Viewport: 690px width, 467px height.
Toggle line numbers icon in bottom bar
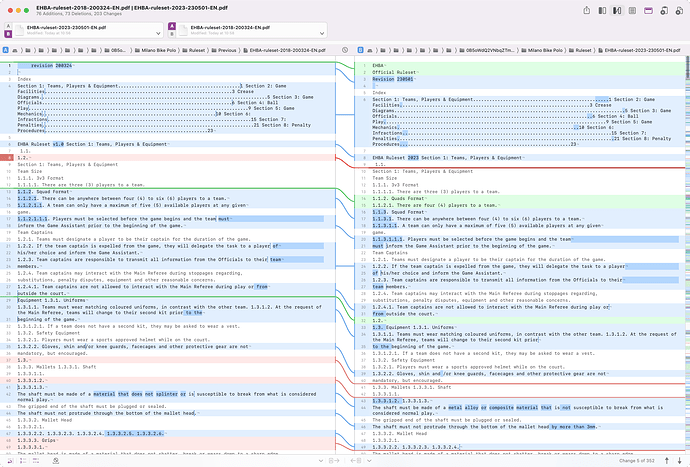pyautogui.click(x=23, y=460)
